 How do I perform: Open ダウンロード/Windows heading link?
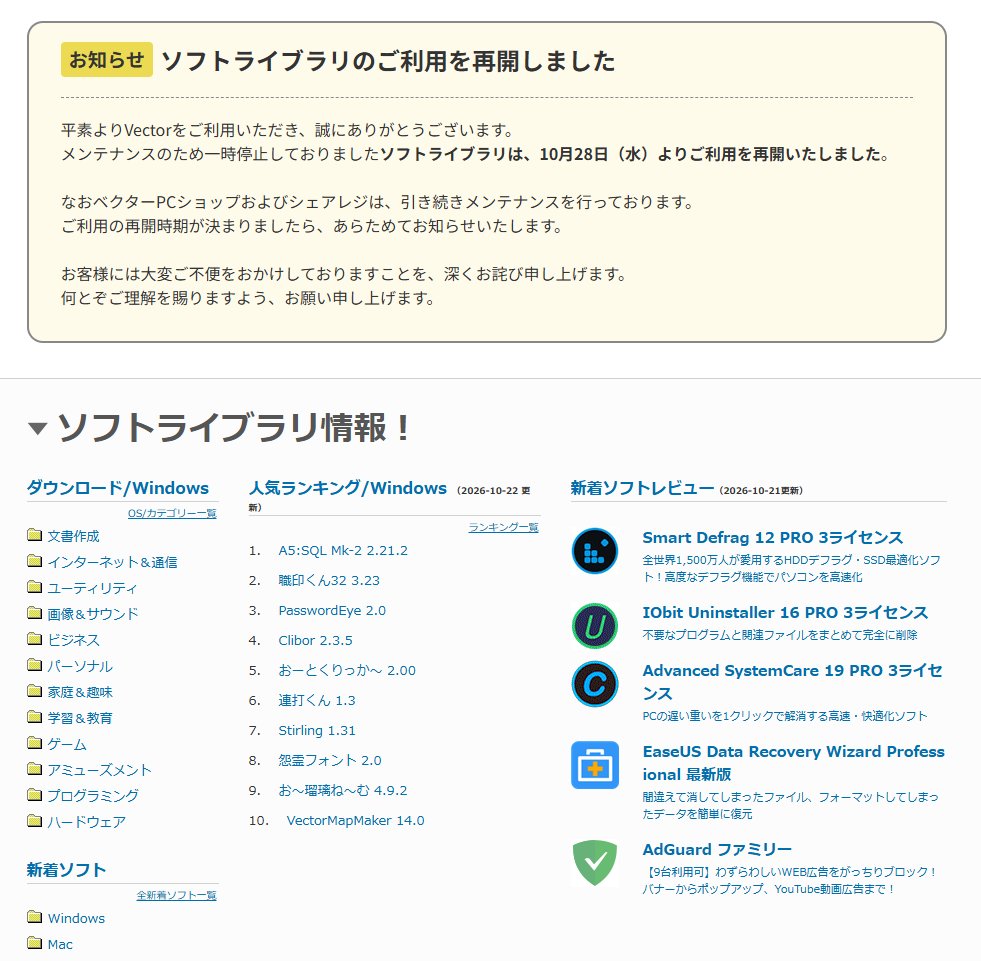pyautogui.click(x=118, y=487)
